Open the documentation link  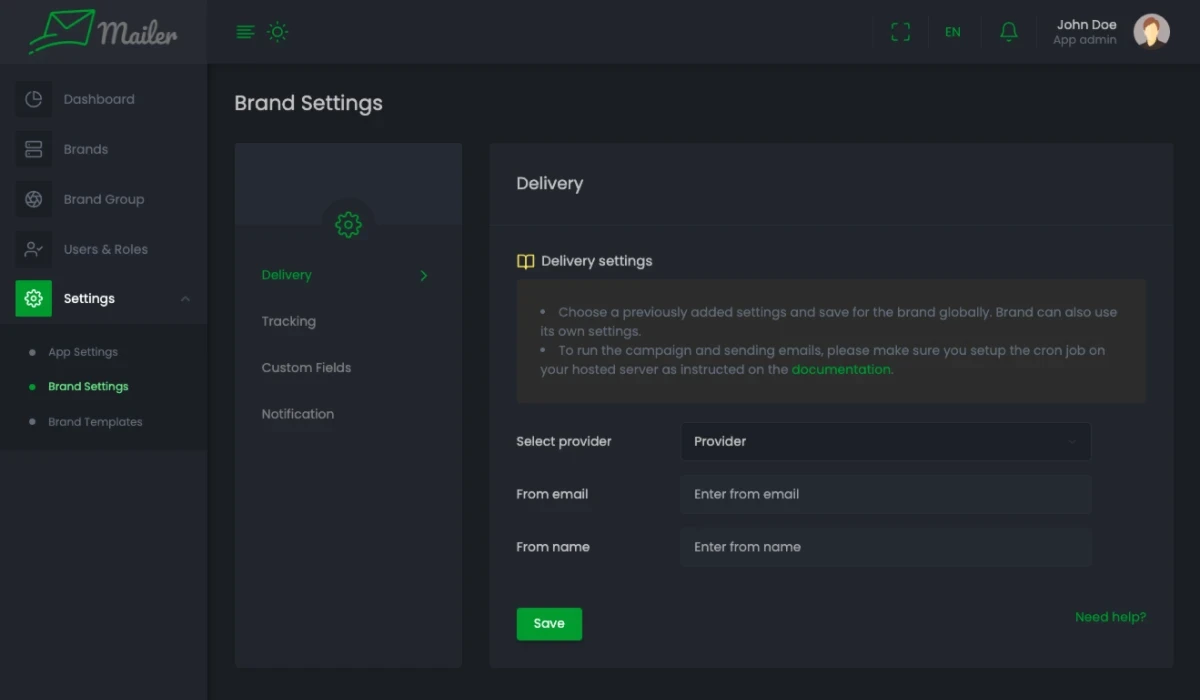pos(840,369)
